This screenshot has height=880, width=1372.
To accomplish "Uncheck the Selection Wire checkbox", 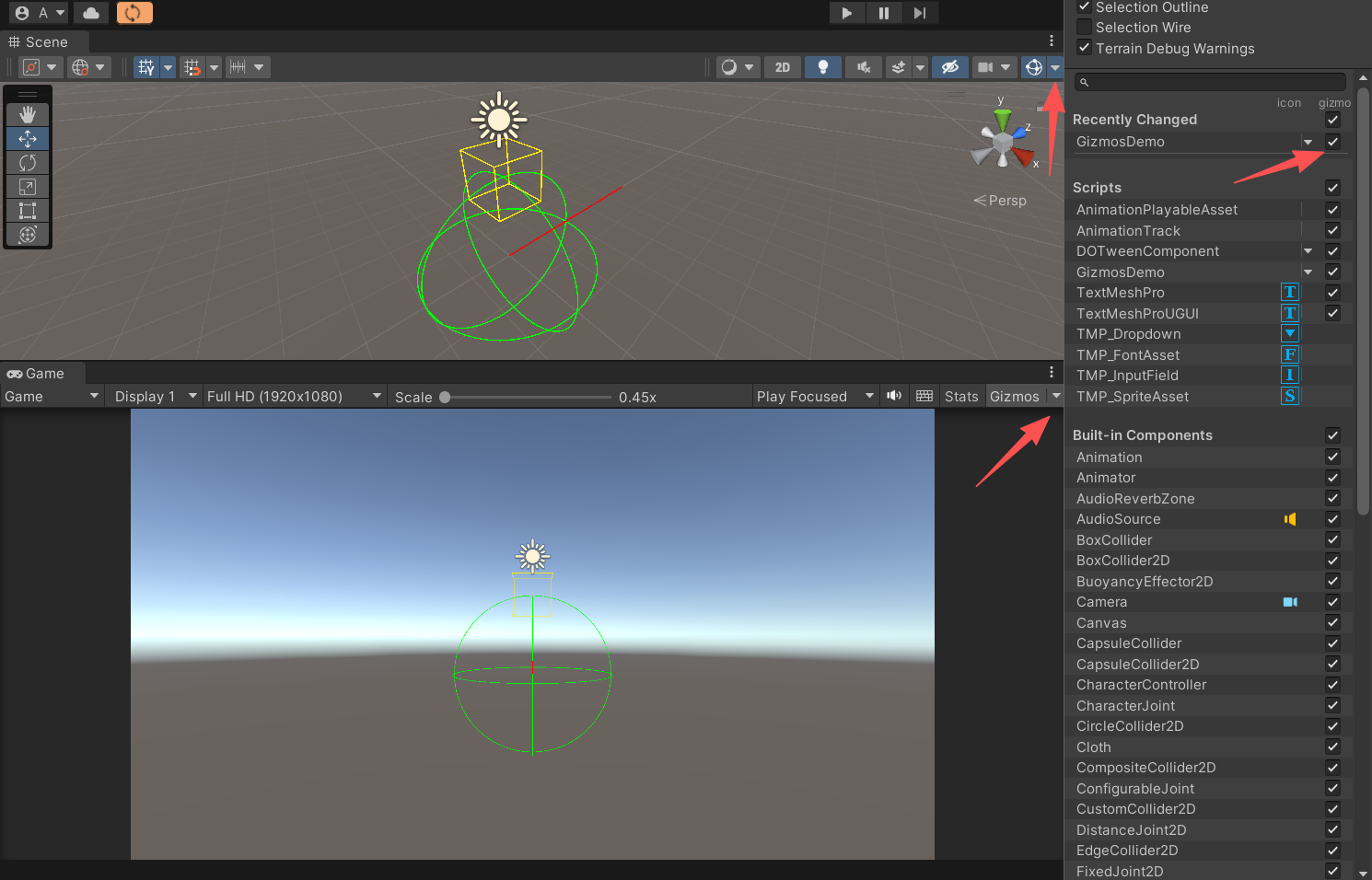I will pos(1084,27).
